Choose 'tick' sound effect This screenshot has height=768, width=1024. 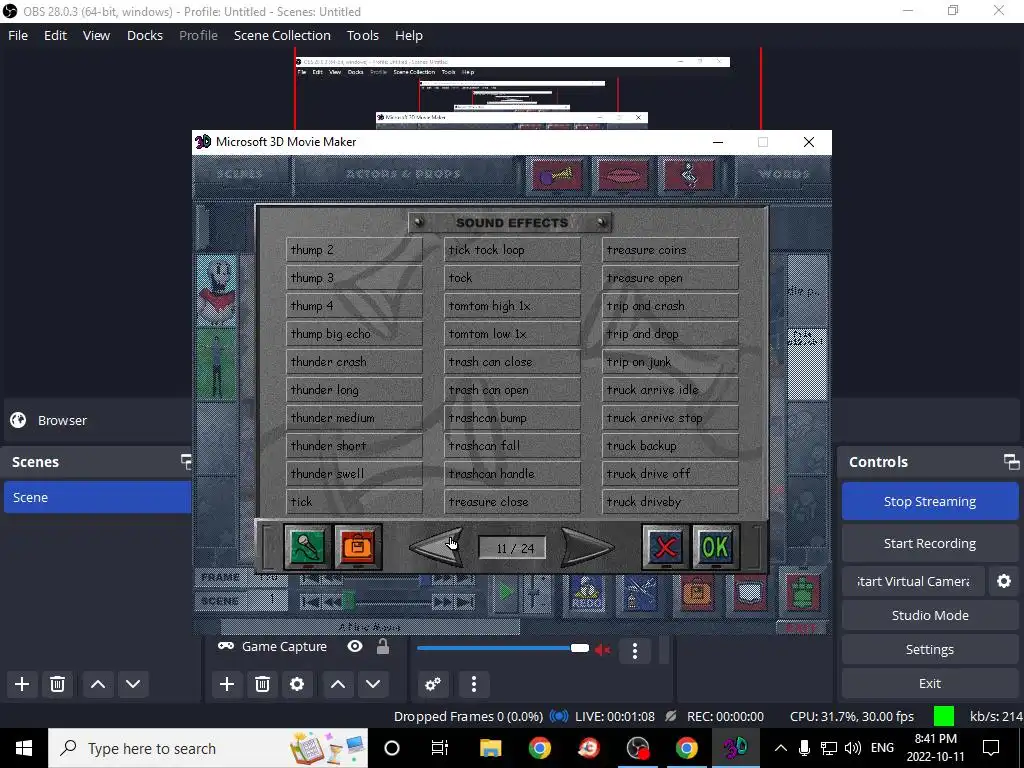pyautogui.click(x=354, y=502)
